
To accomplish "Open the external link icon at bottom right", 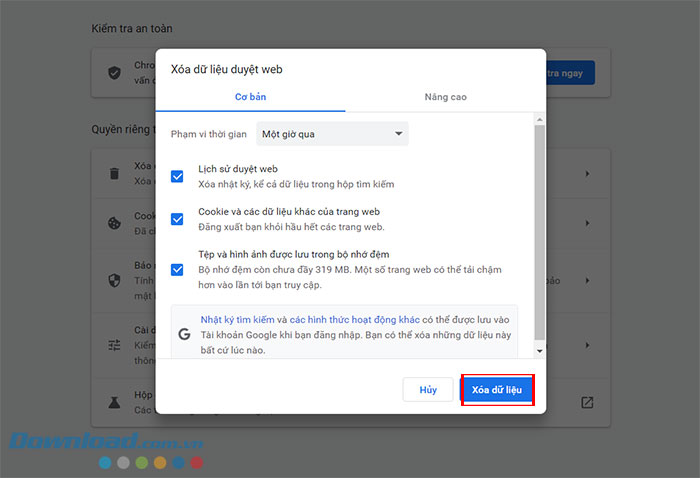I will tap(587, 402).
